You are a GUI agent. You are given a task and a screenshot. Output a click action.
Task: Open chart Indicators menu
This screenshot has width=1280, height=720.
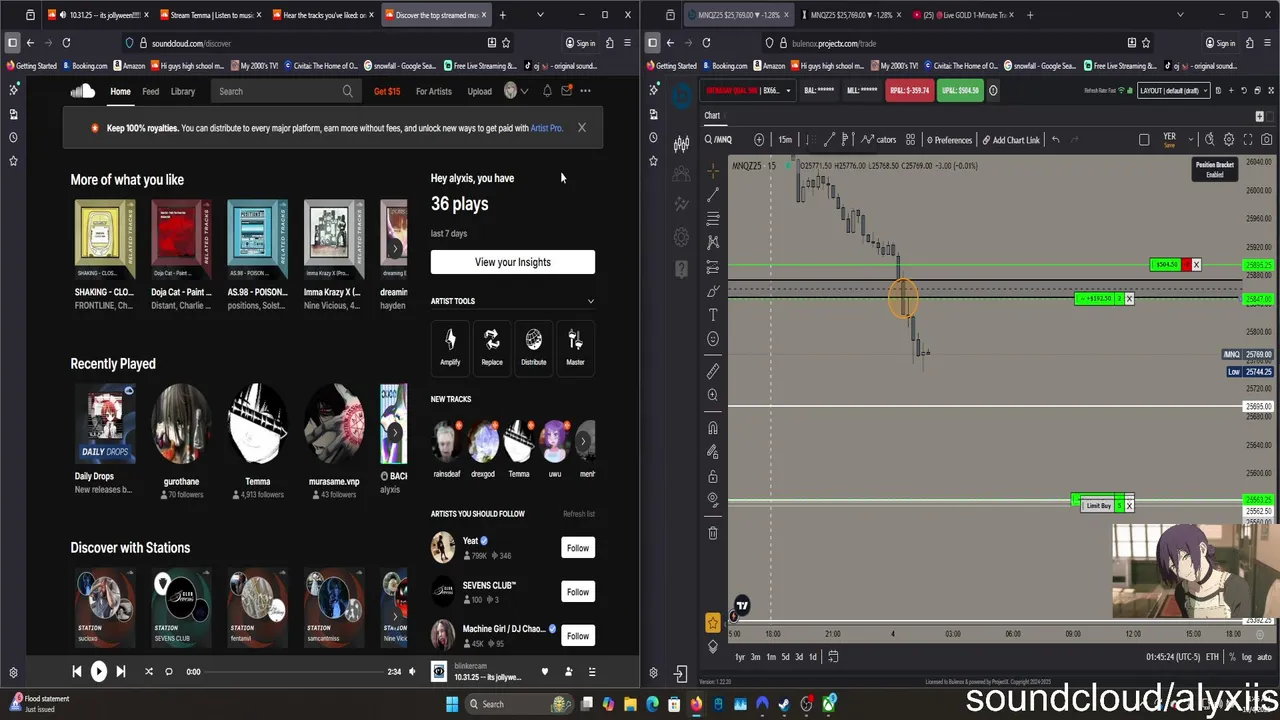tap(879, 140)
